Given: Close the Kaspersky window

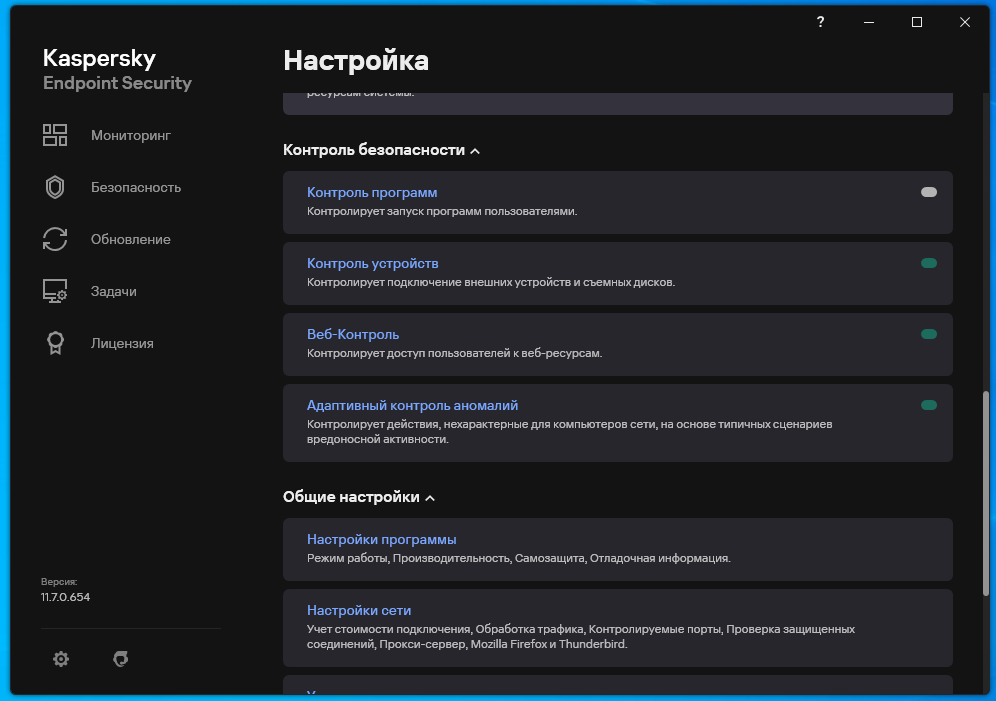Looking at the screenshot, I should pos(965,22).
